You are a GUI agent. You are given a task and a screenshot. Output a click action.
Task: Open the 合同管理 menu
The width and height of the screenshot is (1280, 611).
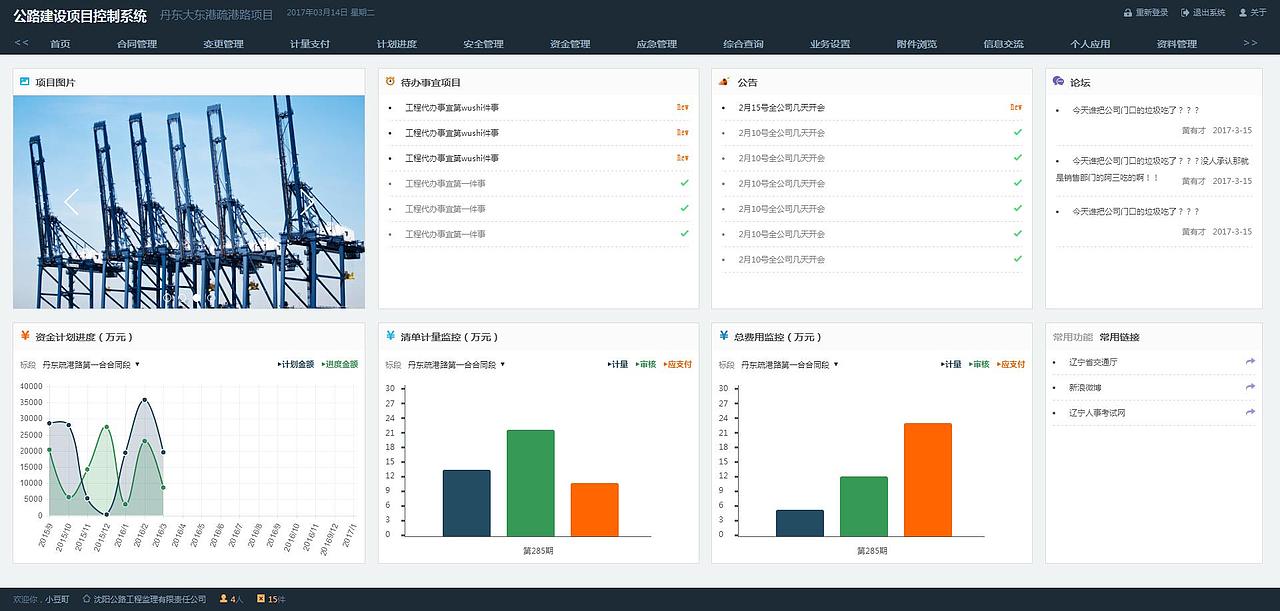137,44
